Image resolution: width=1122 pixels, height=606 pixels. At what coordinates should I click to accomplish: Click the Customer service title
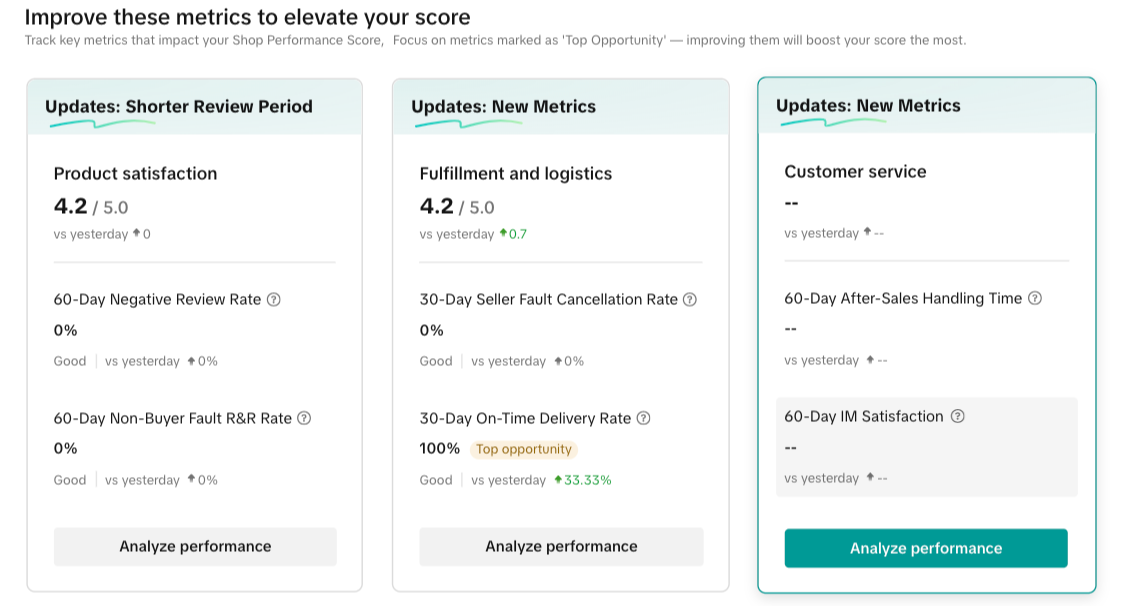coord(855,171)
